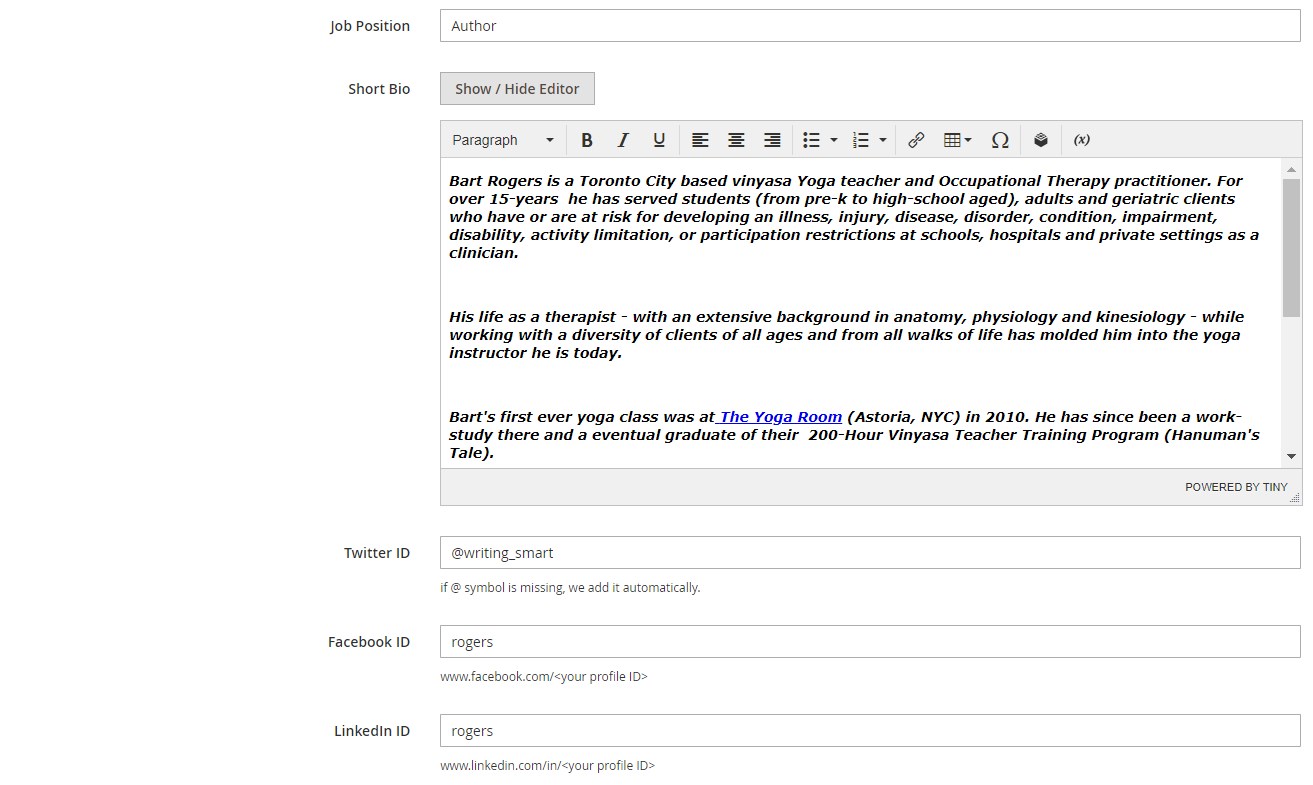Center align text in the editor
The width and height of the screenshot is (1313, 785).
736,140
